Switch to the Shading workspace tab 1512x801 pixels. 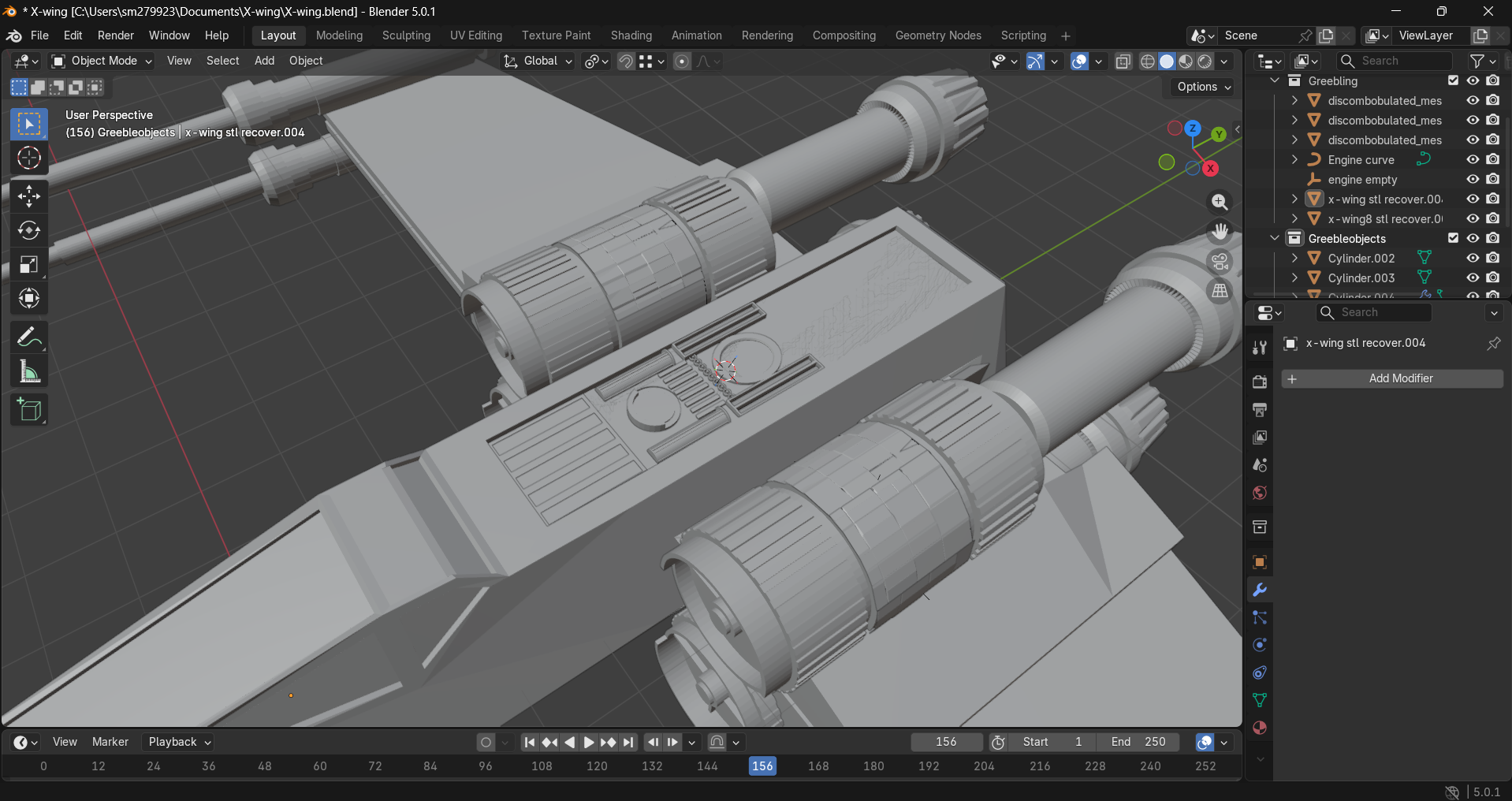tap(631, 35)
